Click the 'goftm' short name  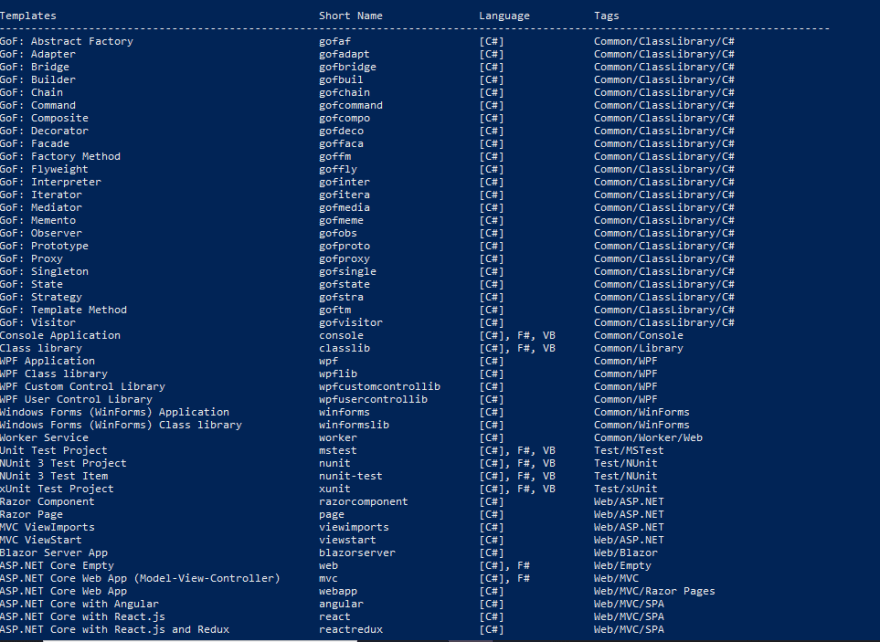pyautogui.click(x=335, y=310)
